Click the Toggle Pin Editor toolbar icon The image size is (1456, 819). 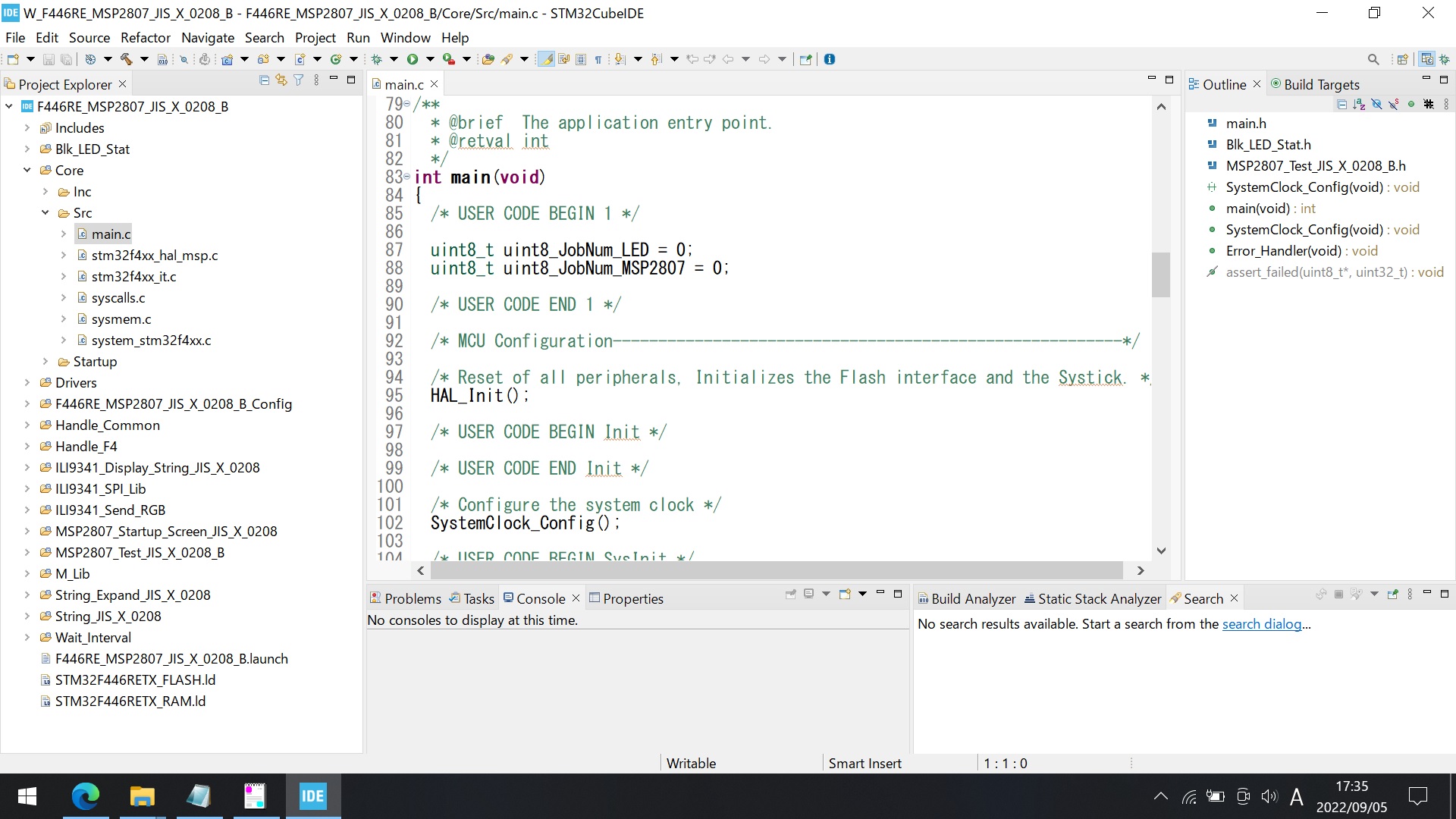[x=805, y=59]
